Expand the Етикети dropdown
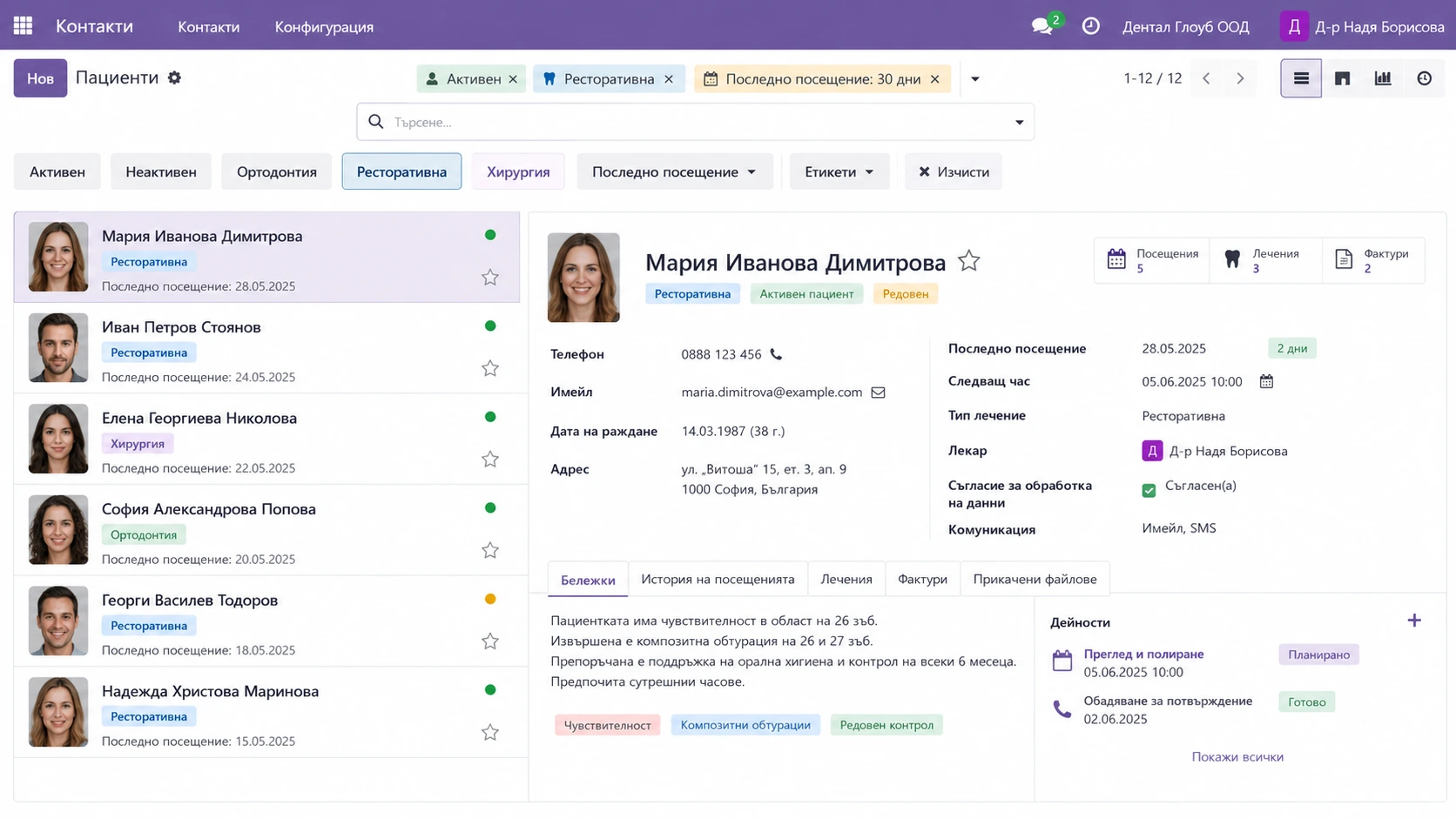1456x819 pixels. (839, 171)
